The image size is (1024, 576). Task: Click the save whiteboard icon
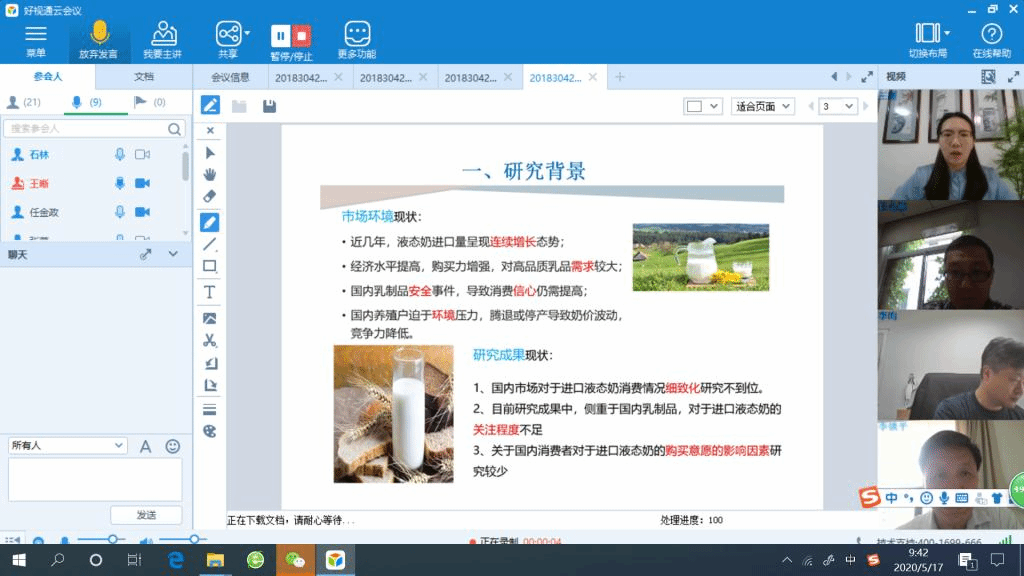pos(269,106)
